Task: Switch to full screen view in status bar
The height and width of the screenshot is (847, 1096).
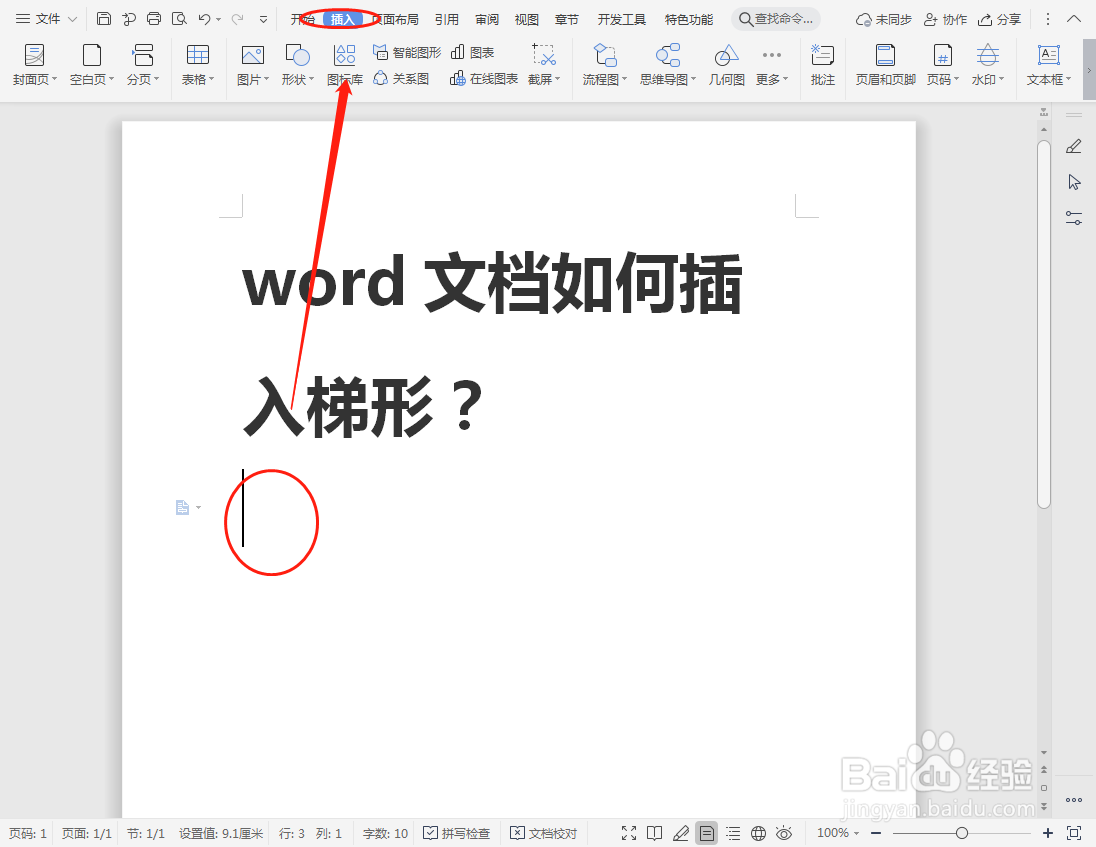Action: 629,833
